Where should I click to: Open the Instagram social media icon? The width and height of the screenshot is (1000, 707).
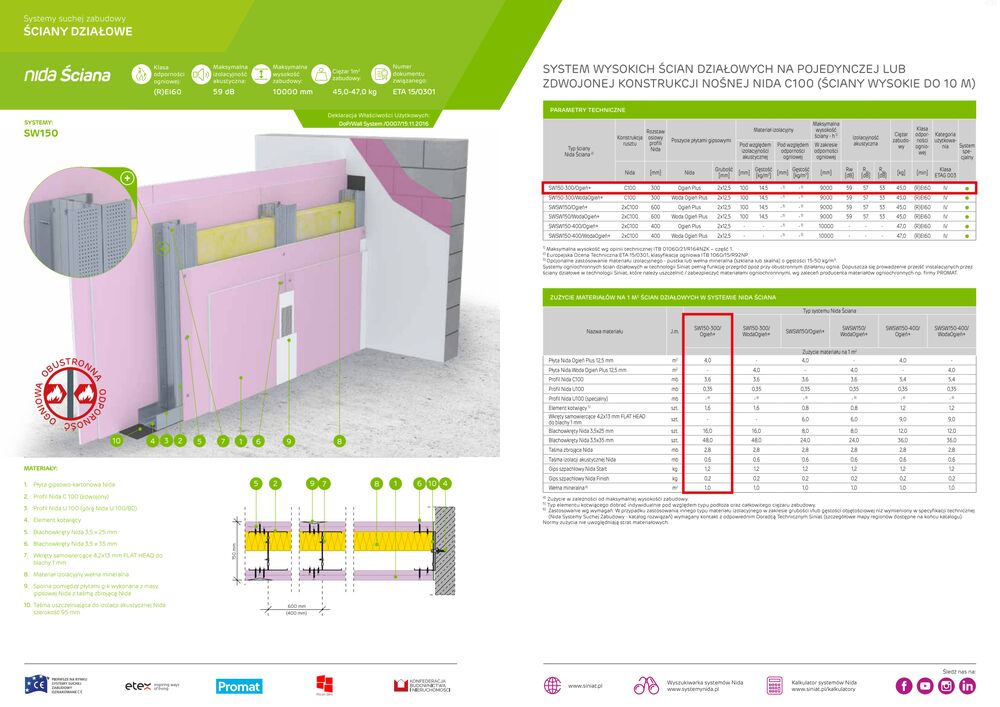point(946,685)
